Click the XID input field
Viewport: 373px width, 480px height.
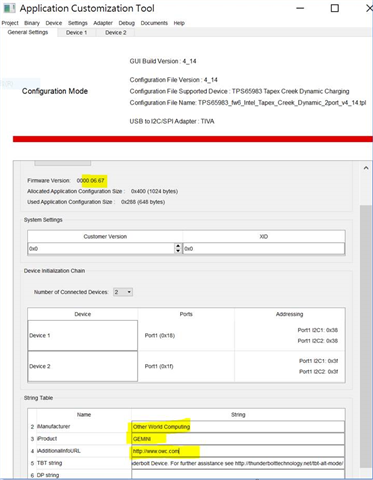click(x=264, y=248)
